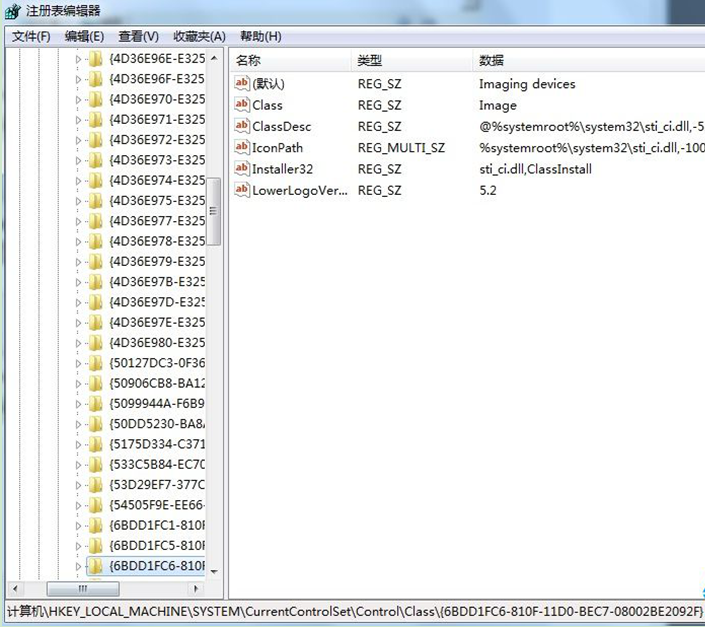The image size is (705, 627).
Task: Click the folder icon for {4D36E96E-E325 key
Action: coord(95,59)
